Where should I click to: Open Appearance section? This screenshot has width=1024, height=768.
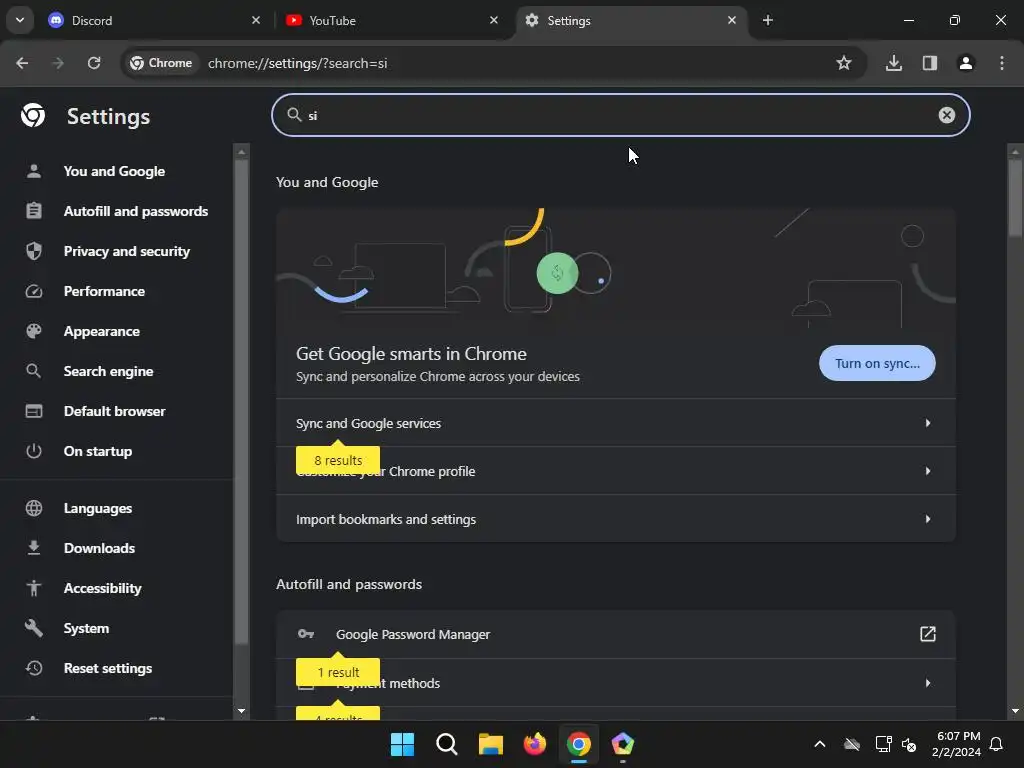(x=102, y=331)
